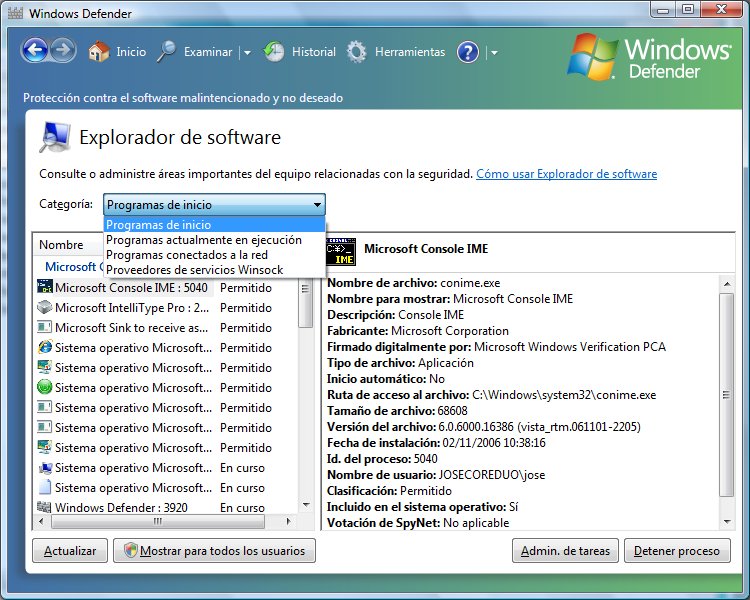Image resolution: width=750 pixels, height=600 pixels.
Task: Click the Back navigation arrow
Action: click(34, 51)
